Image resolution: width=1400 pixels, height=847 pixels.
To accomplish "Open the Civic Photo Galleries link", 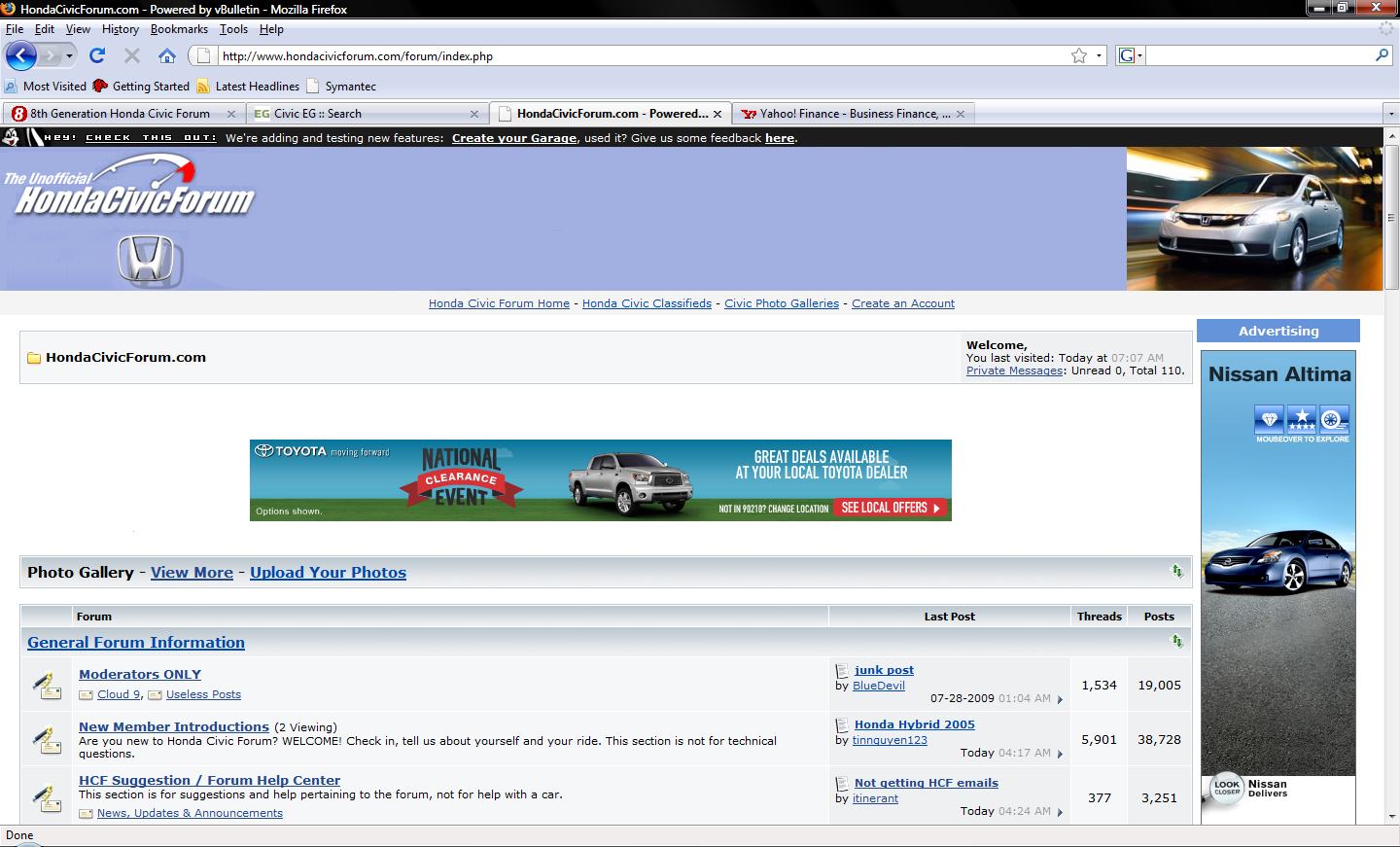I will pyautogui.click(x=782, y=303).
